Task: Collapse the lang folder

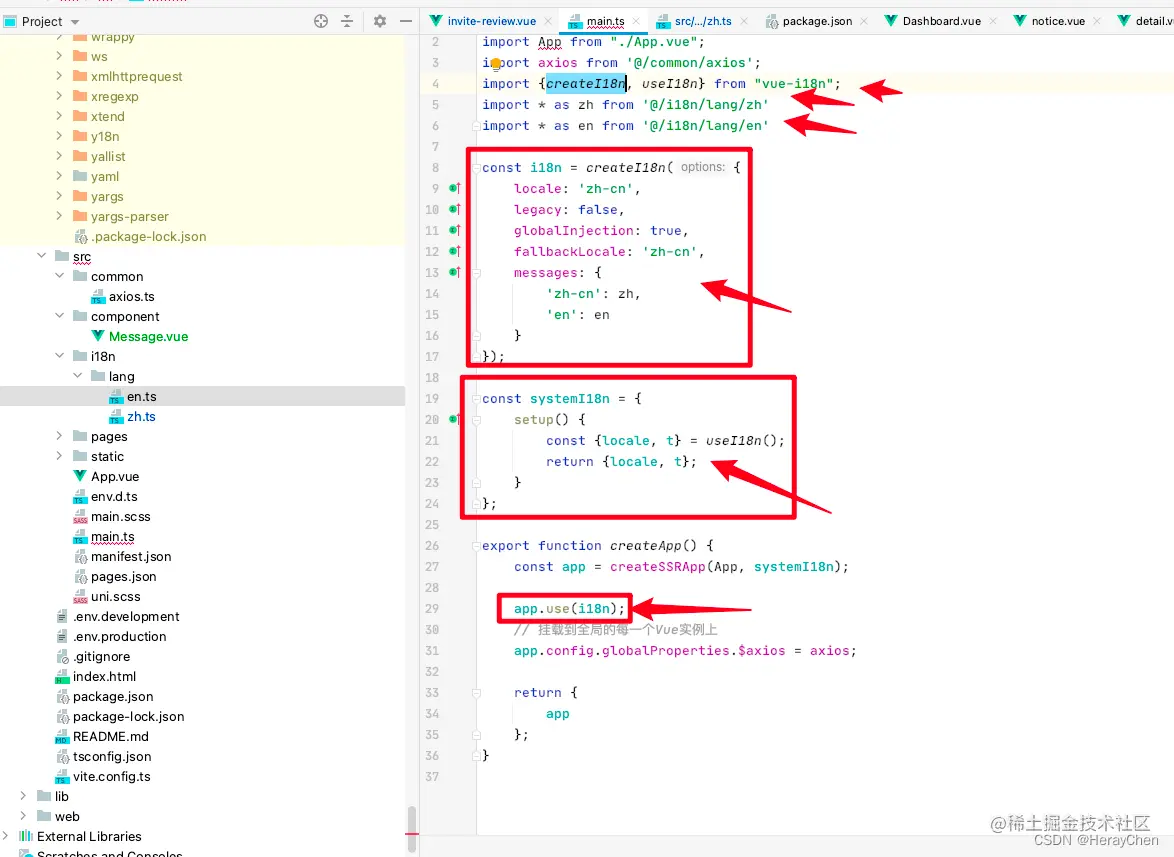Action: point(77,376)
